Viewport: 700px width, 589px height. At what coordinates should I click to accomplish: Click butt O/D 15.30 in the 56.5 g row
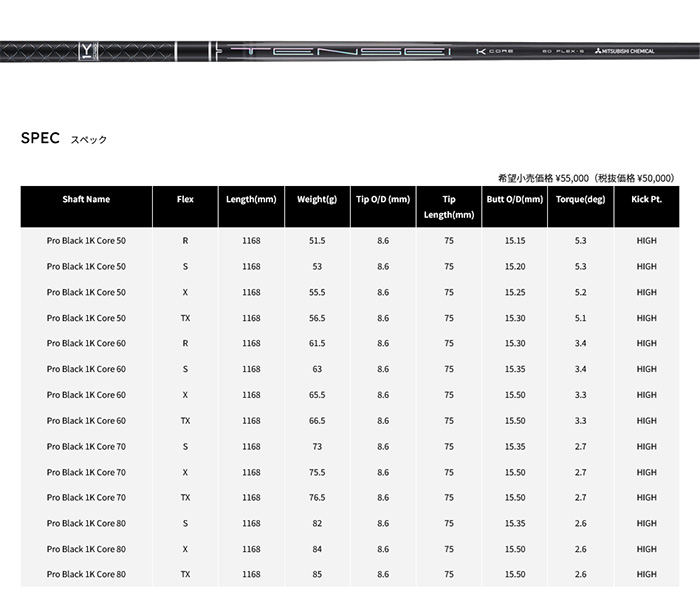[x=515, y=318]
